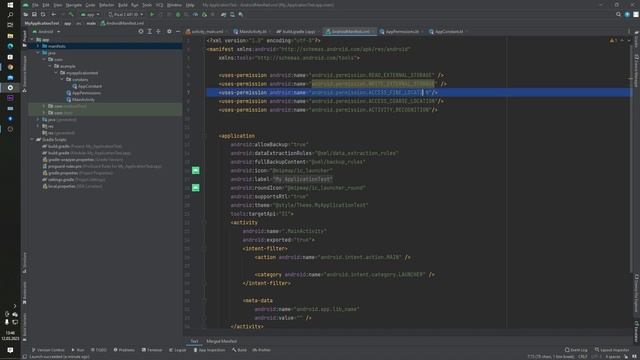Click the Windows taskbar search icon
640x360 pixels.
pyautogui.click(x=10, y=15)
